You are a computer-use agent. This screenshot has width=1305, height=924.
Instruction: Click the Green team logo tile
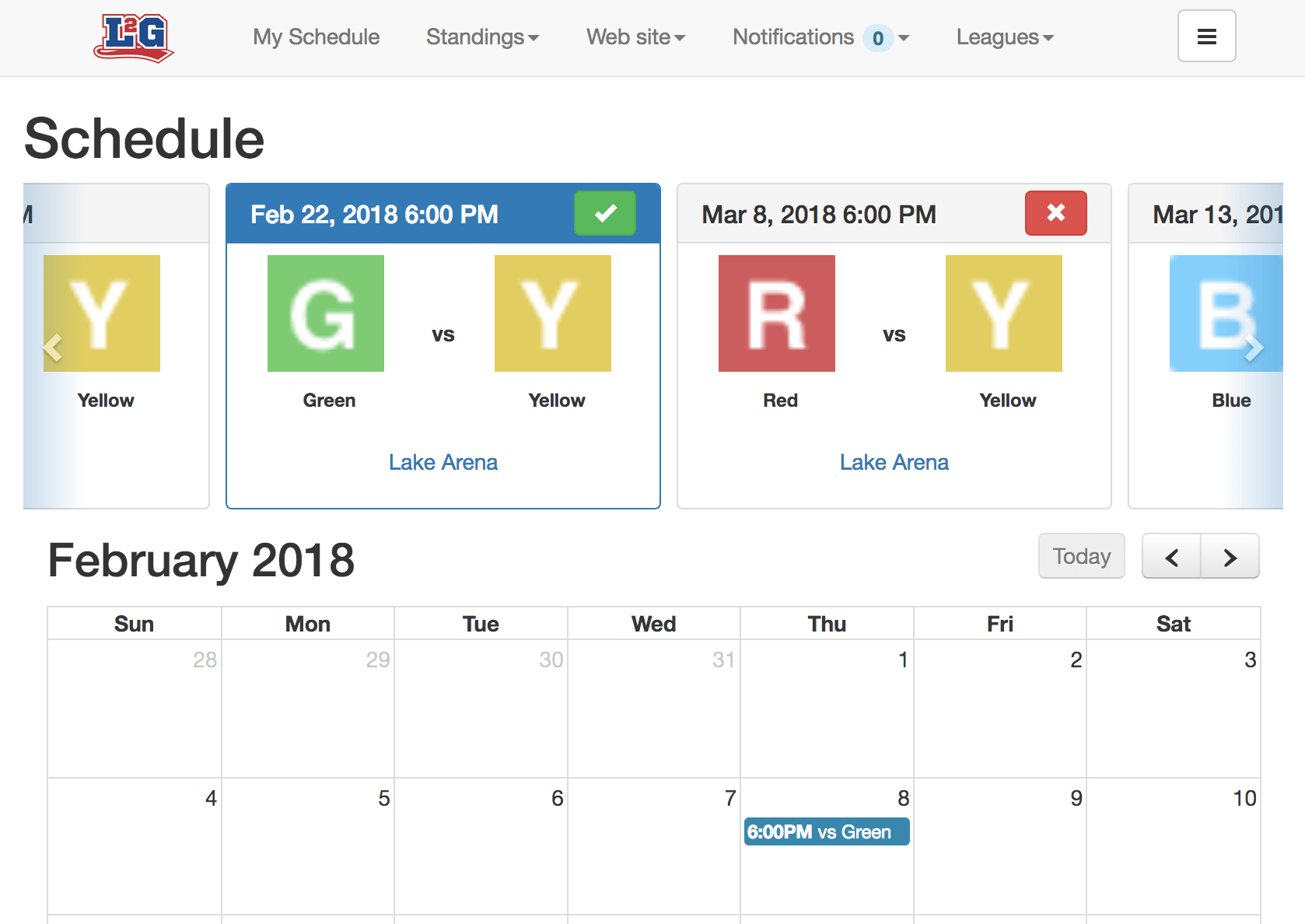click(x=326, y=313)
